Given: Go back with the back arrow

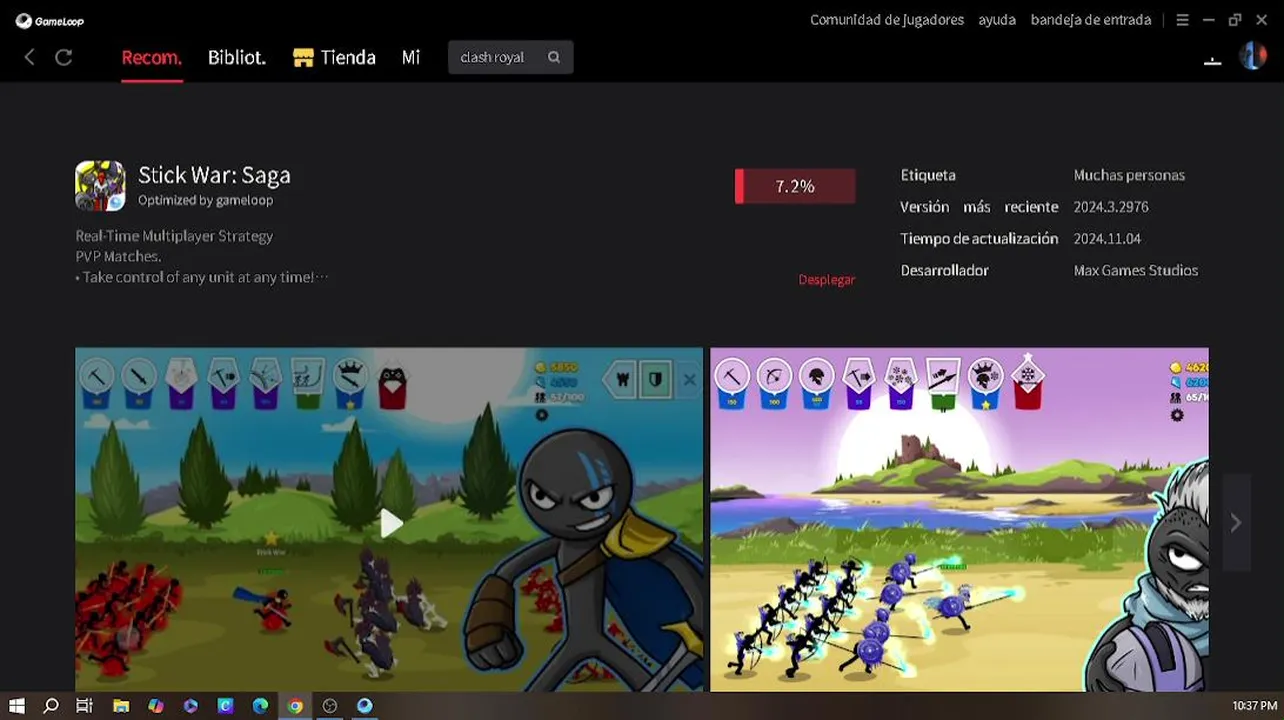Looking at the screenshot, I should (x=30, y=58).
